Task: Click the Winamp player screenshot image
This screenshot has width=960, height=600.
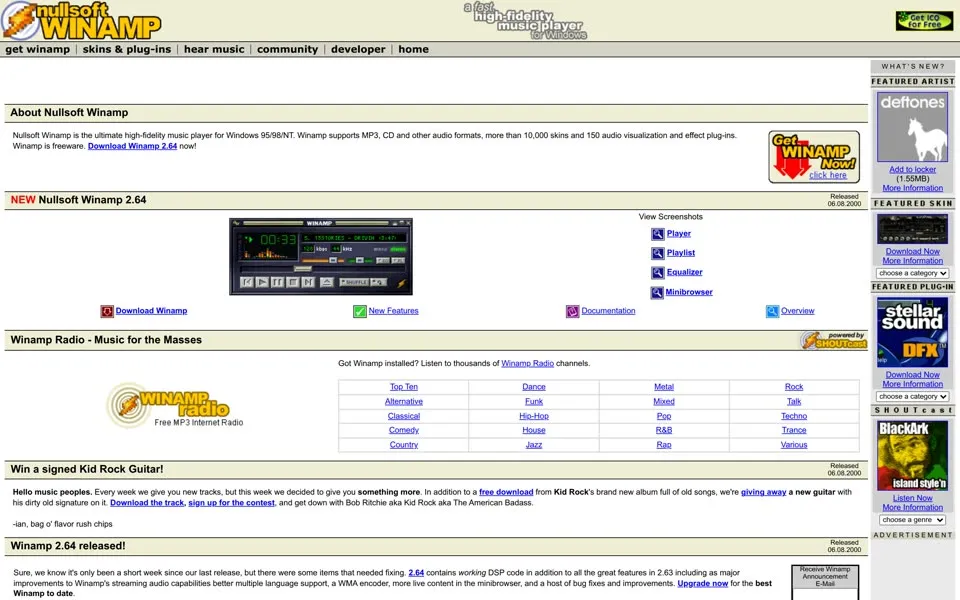Action: 321,257
